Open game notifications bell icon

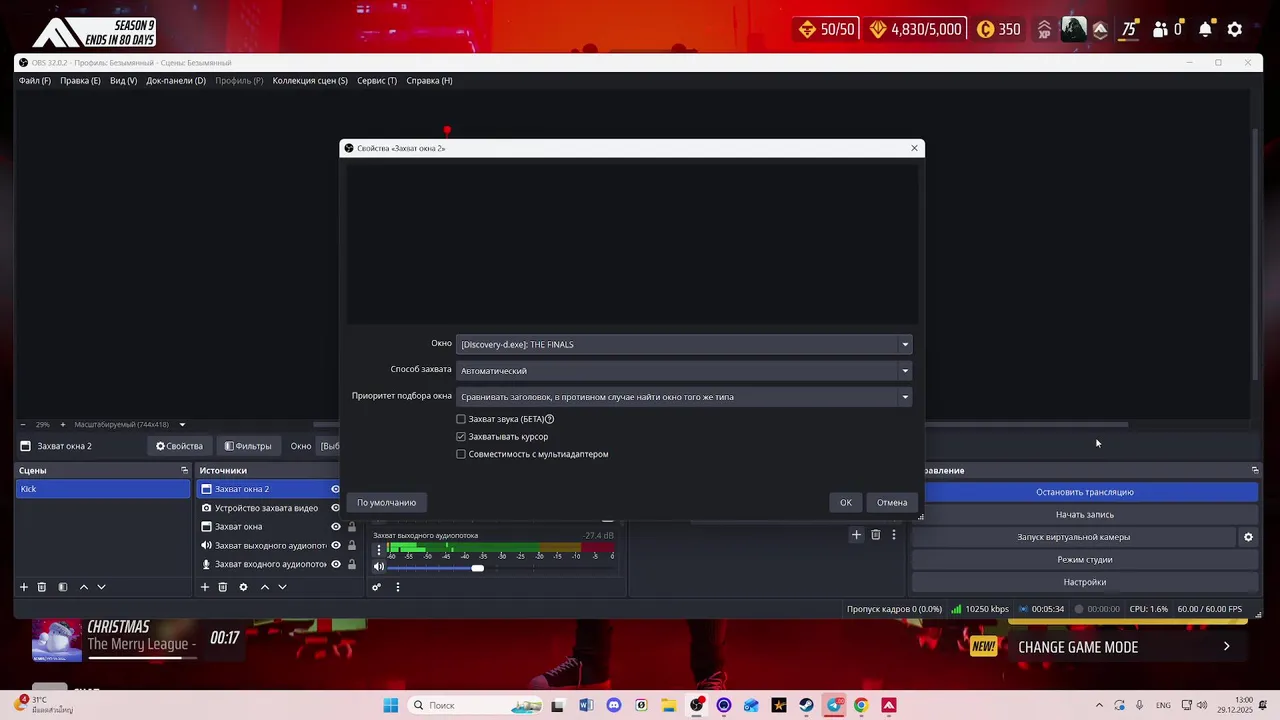(x=1205, y=29)
